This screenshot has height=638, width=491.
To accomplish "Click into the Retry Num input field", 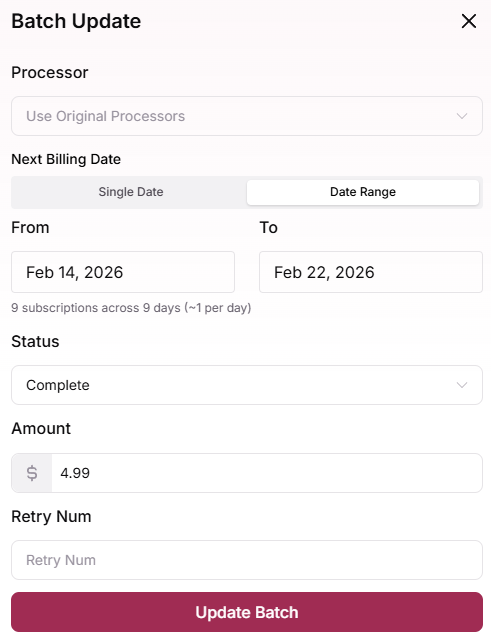I will (x=247, y=560).
